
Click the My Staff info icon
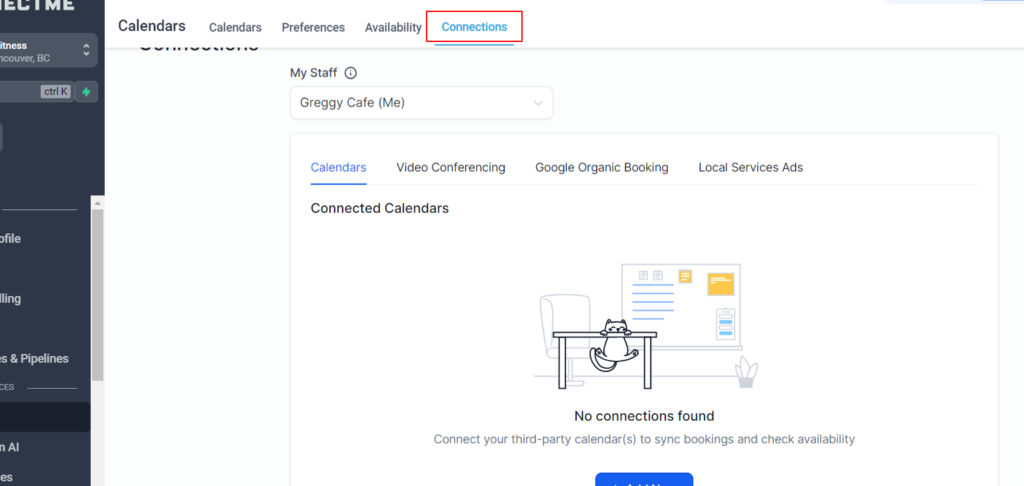(x=351, y=73)
